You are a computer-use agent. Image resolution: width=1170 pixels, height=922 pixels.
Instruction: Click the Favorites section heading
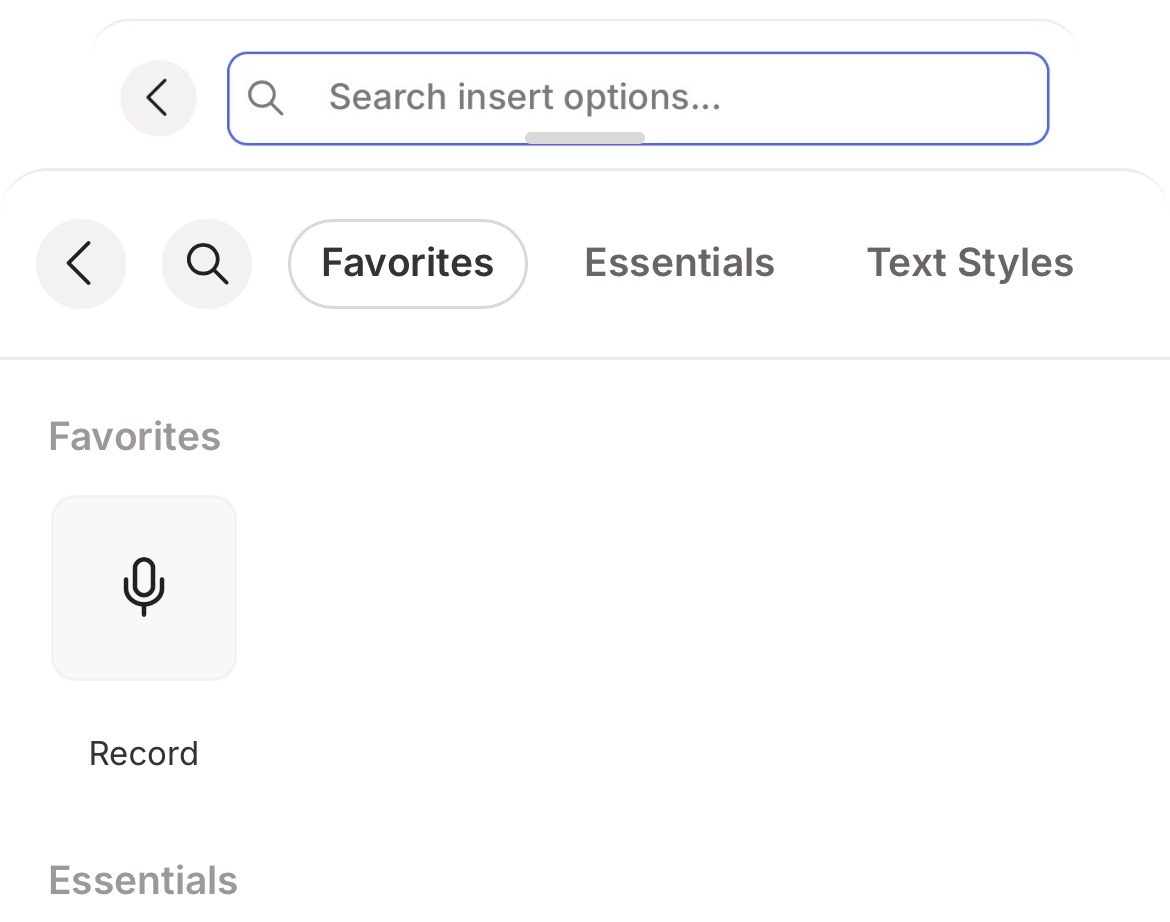click(135, 437)
